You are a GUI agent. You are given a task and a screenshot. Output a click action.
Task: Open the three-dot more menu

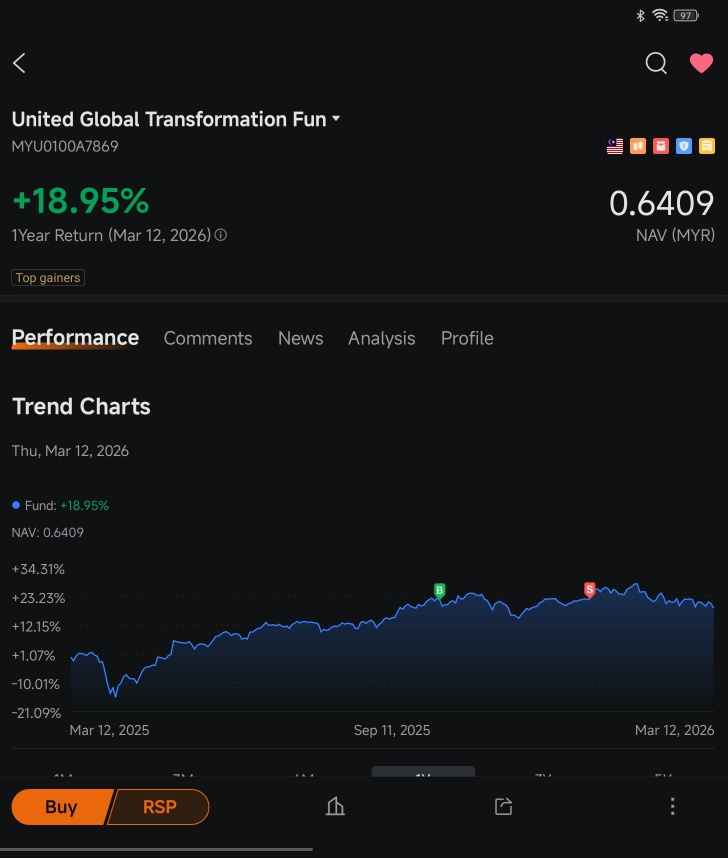[672, 806]
